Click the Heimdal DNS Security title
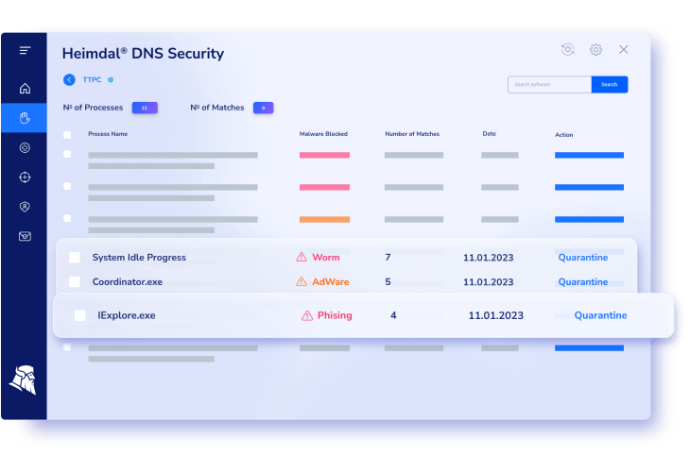Screen dimensions: 690x472 pos(143,53)
